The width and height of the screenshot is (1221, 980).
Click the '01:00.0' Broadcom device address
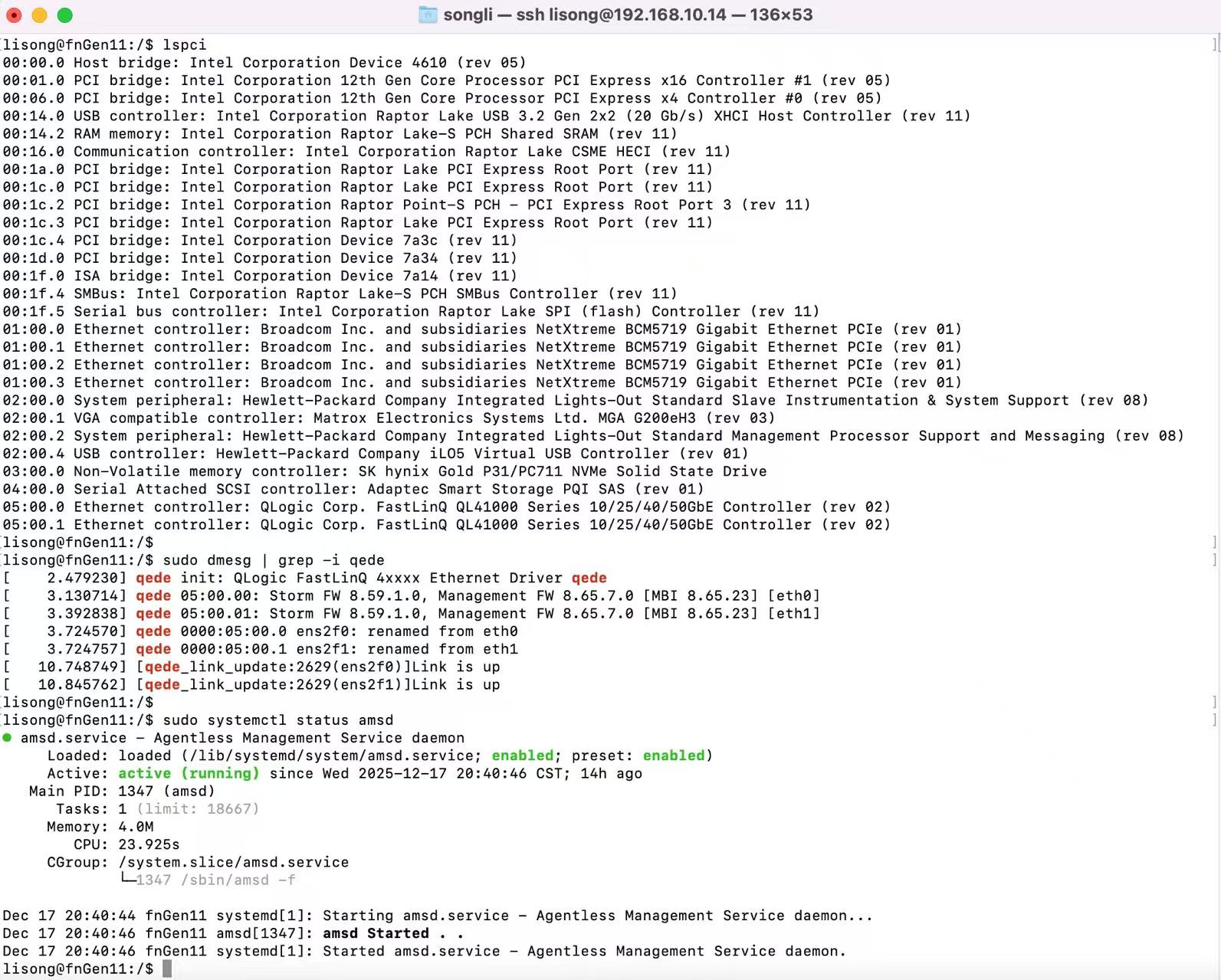(34, 329)
